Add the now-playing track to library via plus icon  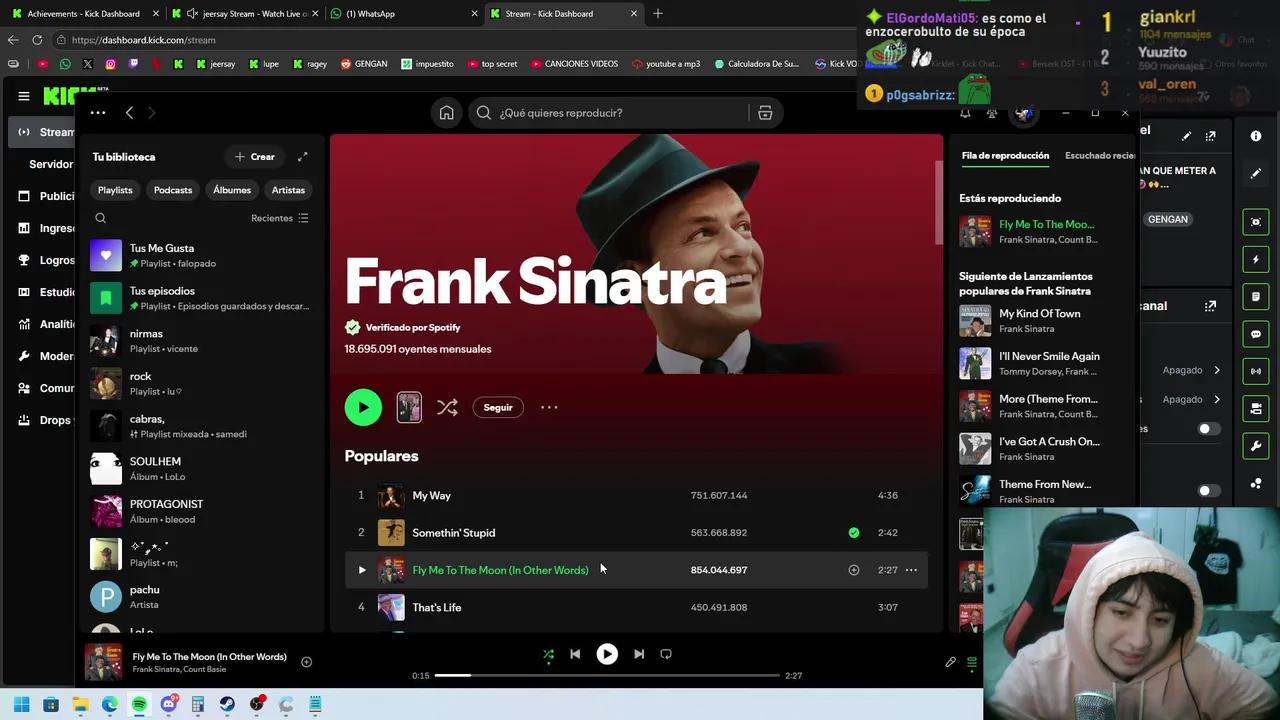click(307, 662)
